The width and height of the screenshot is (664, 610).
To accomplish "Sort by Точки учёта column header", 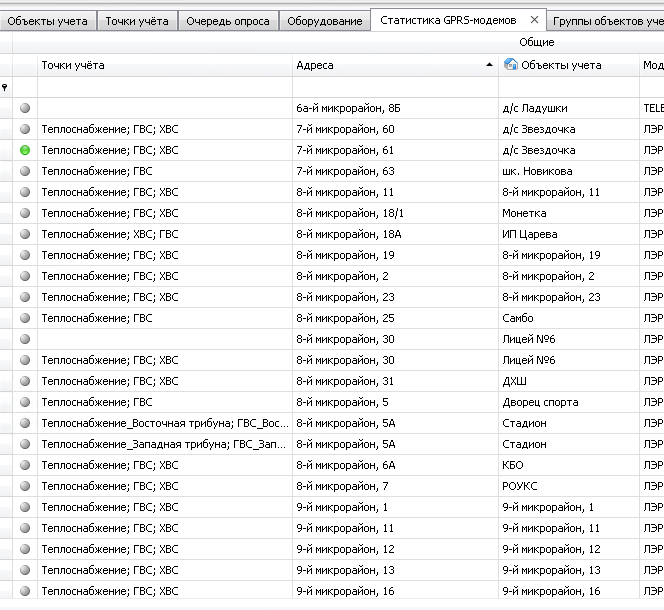I will click(165, 65).
